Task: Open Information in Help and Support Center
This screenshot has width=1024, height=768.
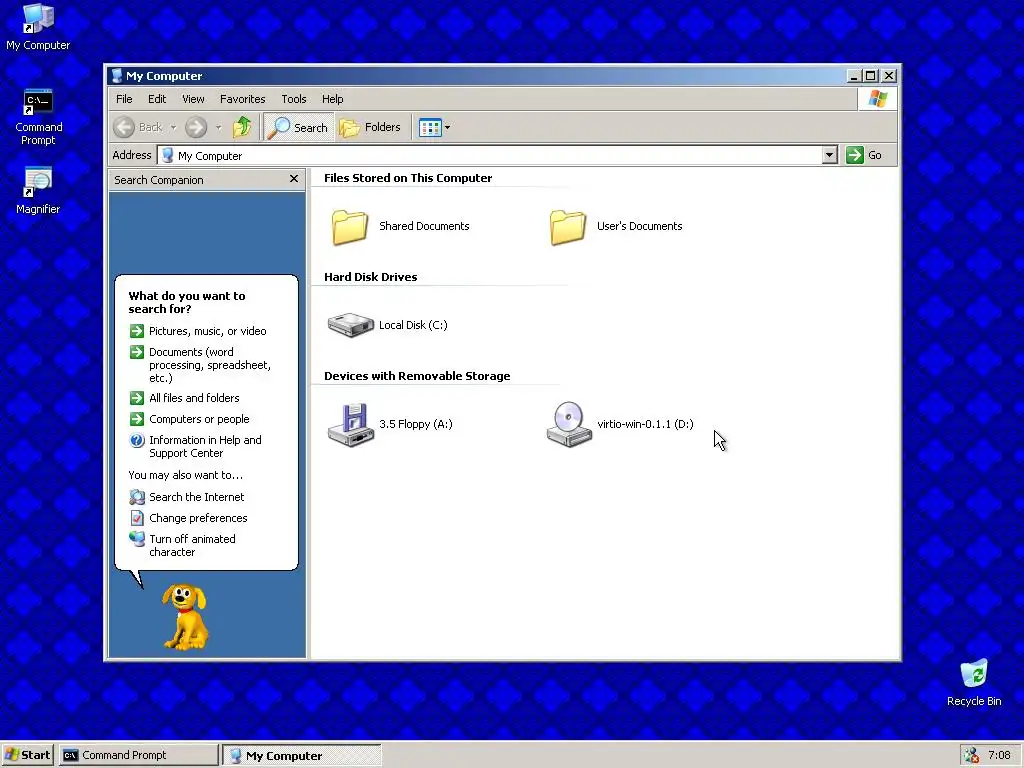Action: pos(205,447)
